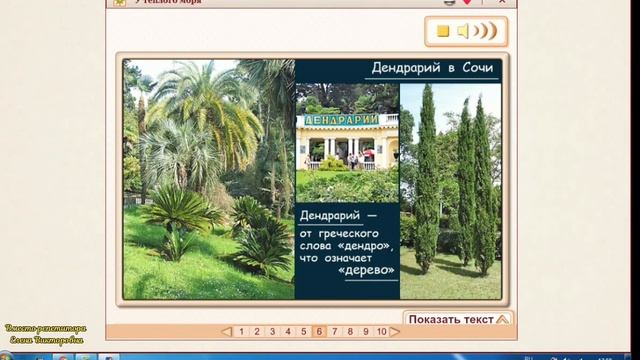Open slide page 9
The height and width of the screenshot is (360, 640).
365,331
